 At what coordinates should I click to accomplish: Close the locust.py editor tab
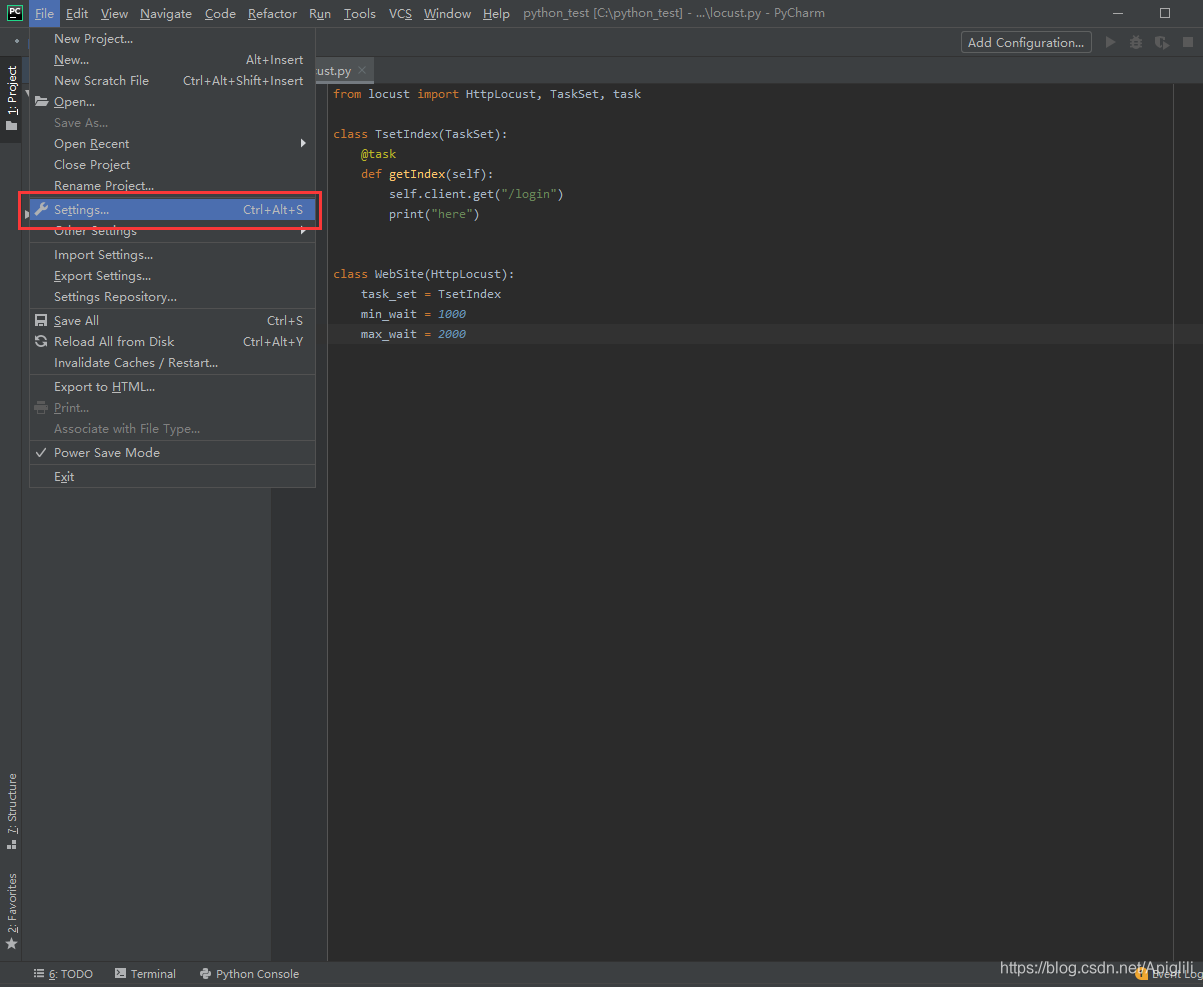coord(362,71)
